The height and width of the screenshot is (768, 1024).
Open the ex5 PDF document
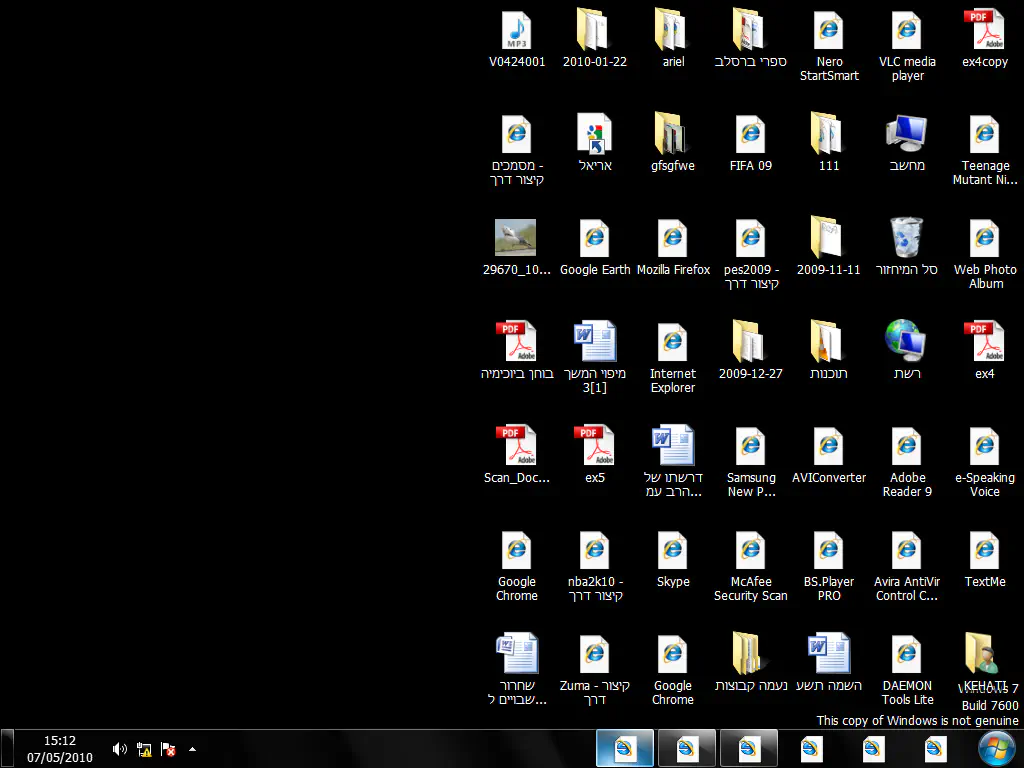[x=595, y=447]
